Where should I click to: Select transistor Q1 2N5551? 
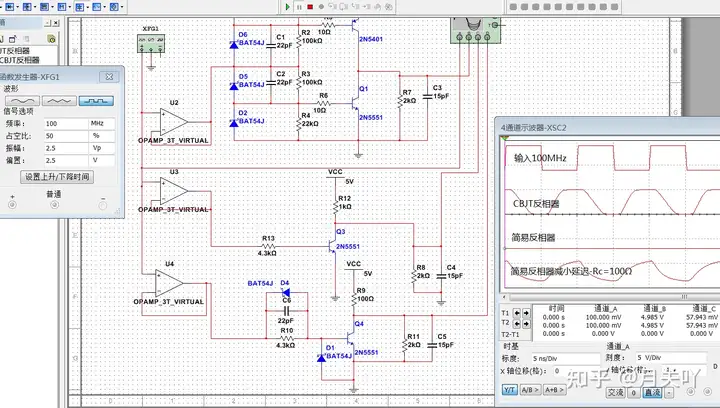point(356,103)
